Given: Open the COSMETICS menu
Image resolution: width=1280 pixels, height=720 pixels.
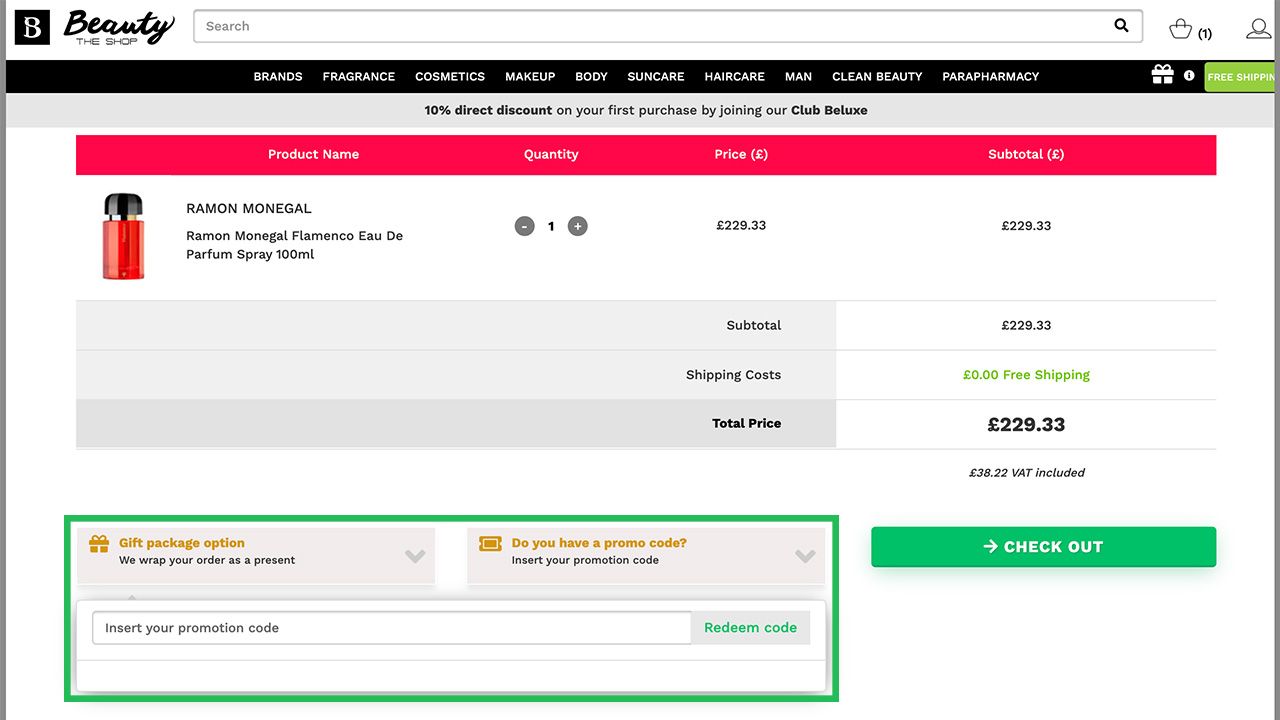Looking at the screenshot, I should 450,76.
